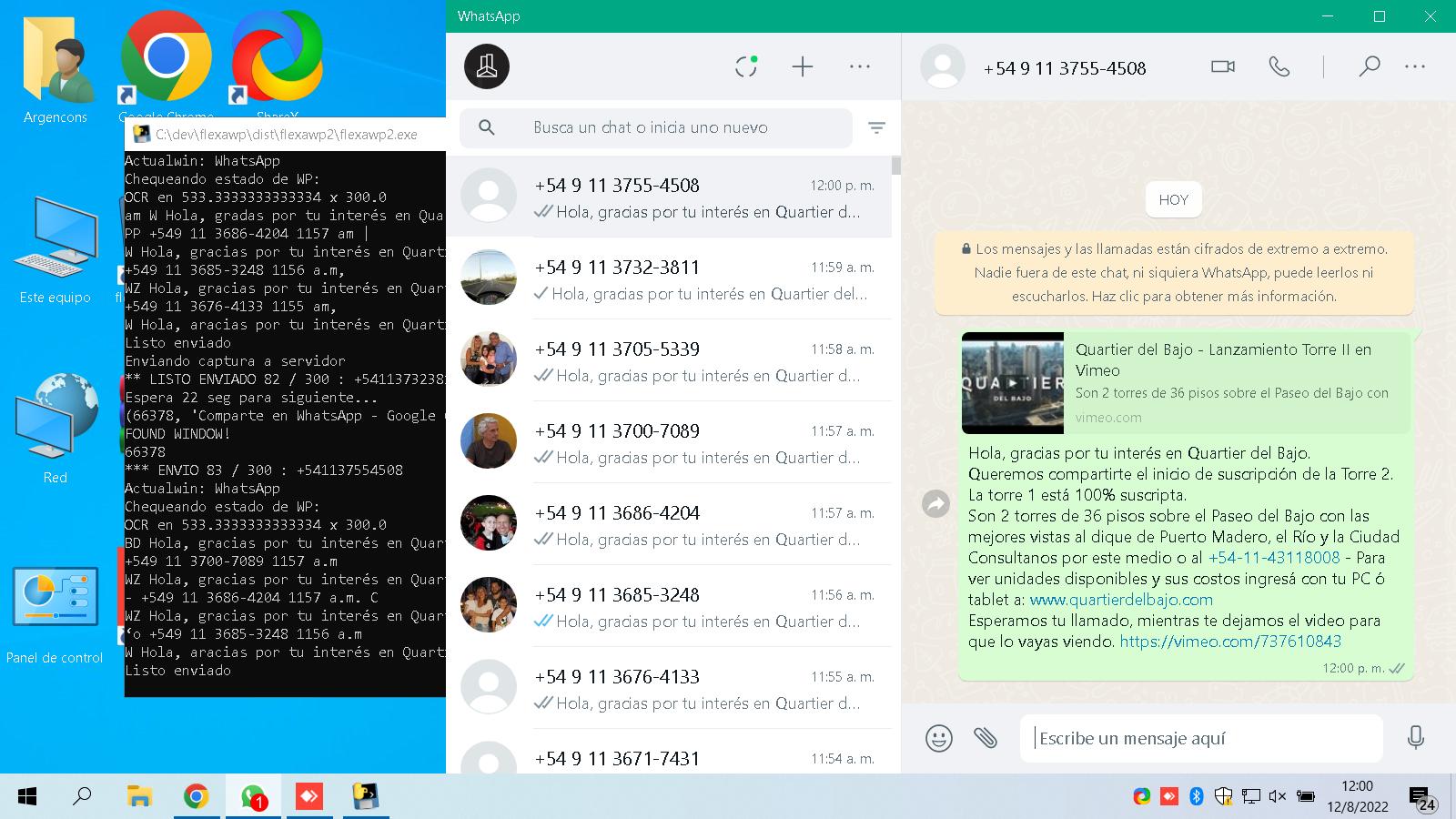Open the taskbar search magnifier
The width and height of the screenshot is (1456, 819).
click(83, 797)
